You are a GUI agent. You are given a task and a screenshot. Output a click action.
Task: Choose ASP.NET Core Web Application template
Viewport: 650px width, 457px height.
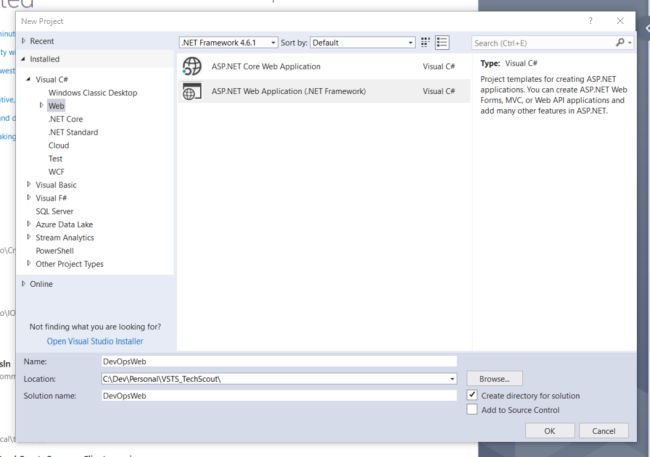pyautogui.click(x=325, y=66)
